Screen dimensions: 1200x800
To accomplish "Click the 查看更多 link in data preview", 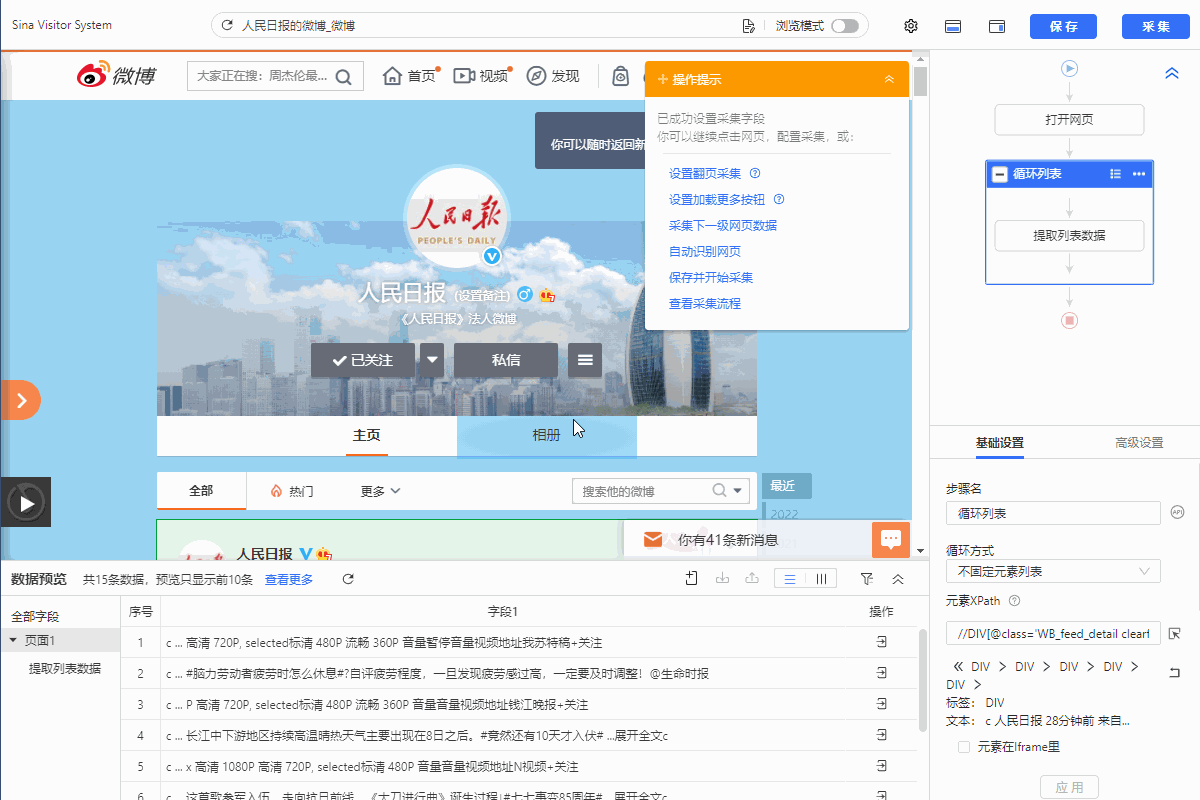I will [x=289, y=579].
